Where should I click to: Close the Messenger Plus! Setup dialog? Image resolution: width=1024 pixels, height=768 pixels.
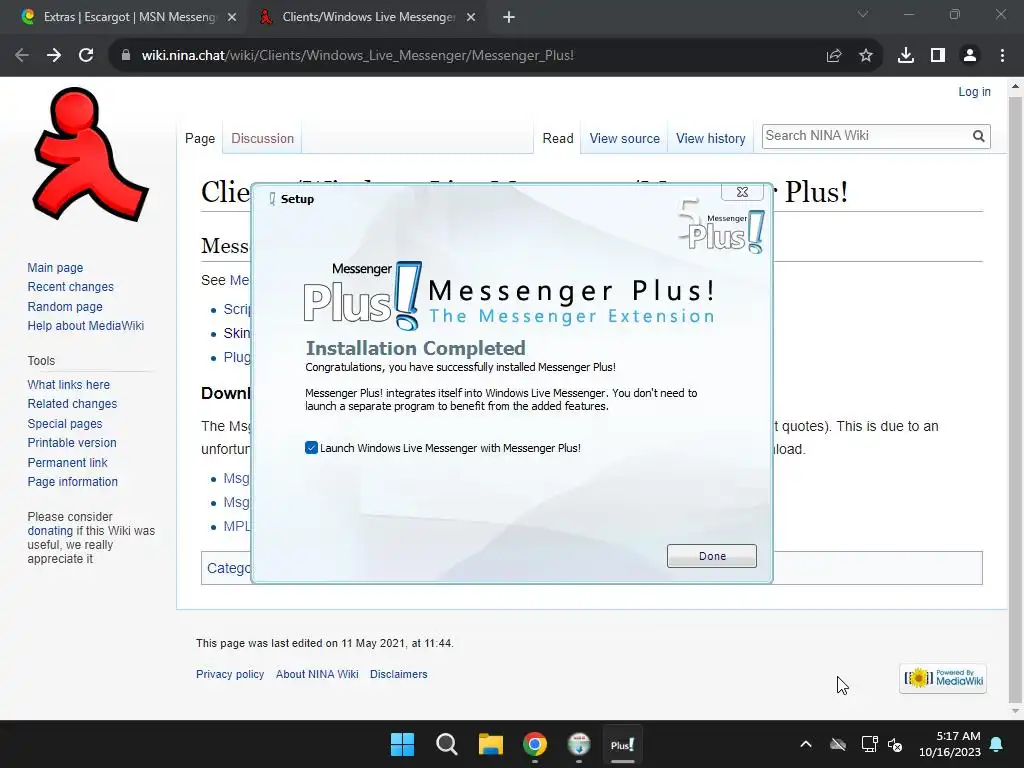743,192
